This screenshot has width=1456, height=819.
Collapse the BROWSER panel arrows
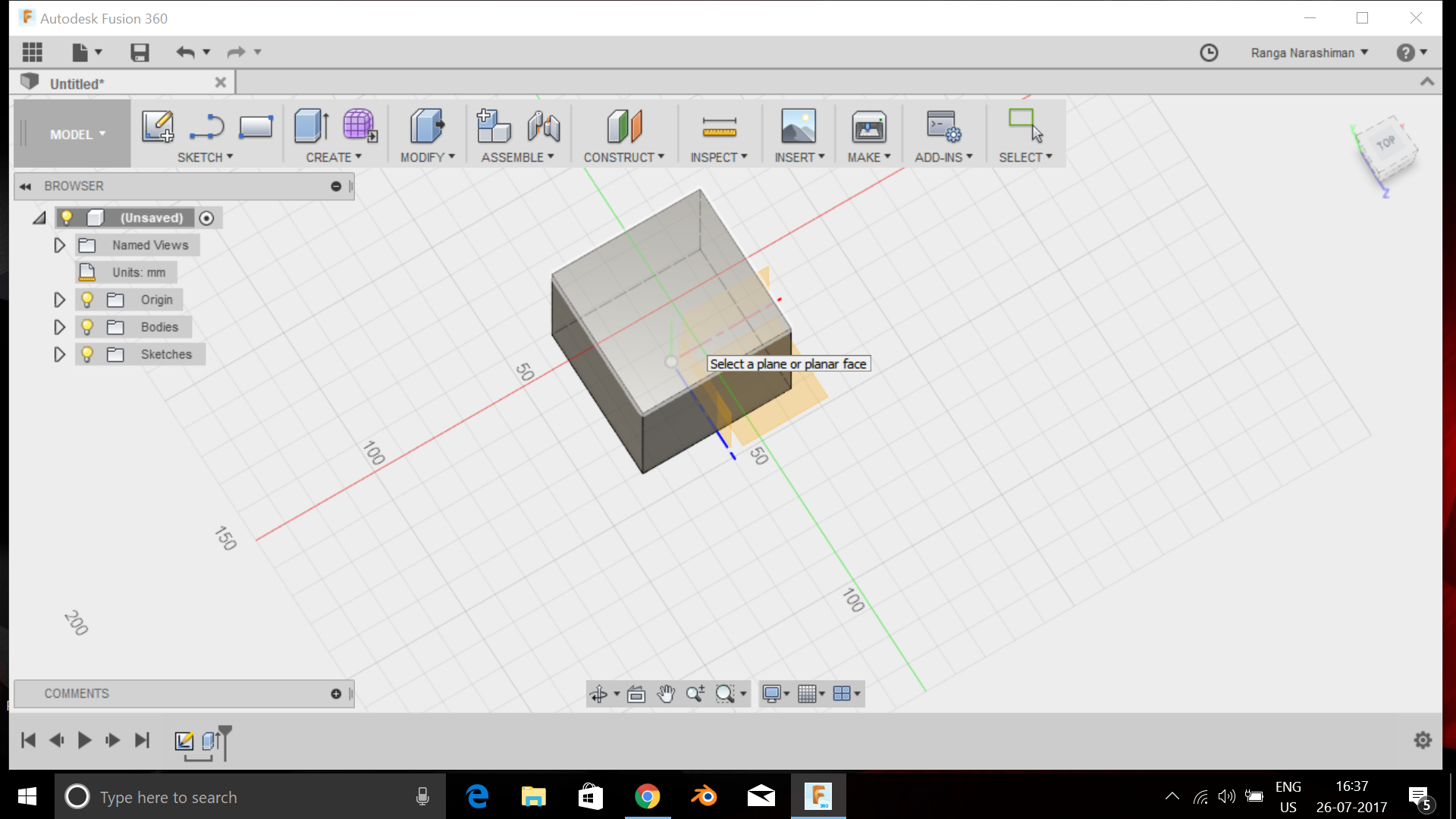click(26, 187)
